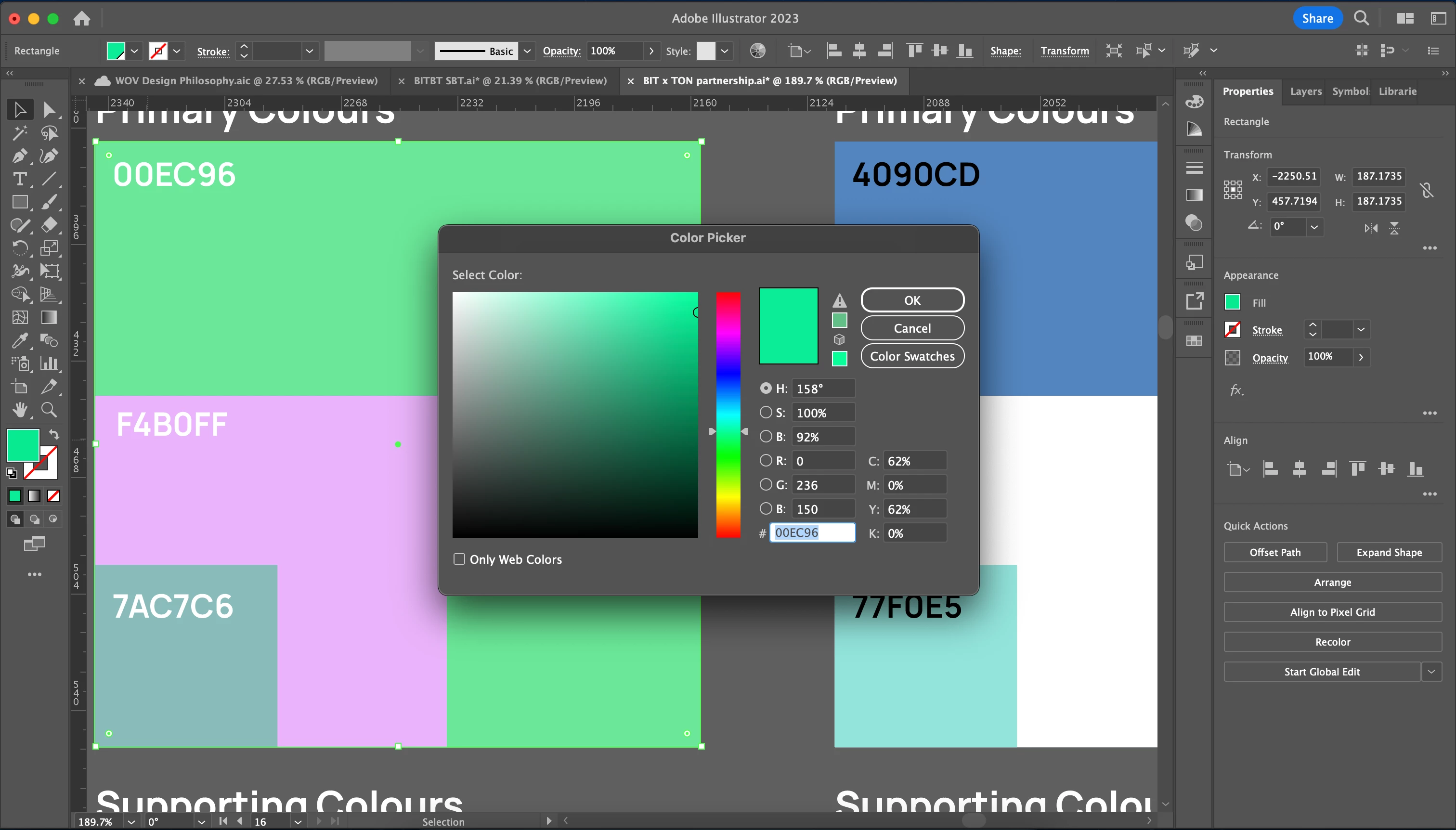Enable Only Web Colors checkbox
Image resolution: width=1456 pixels, height=830 pixels.
point(459,559)
